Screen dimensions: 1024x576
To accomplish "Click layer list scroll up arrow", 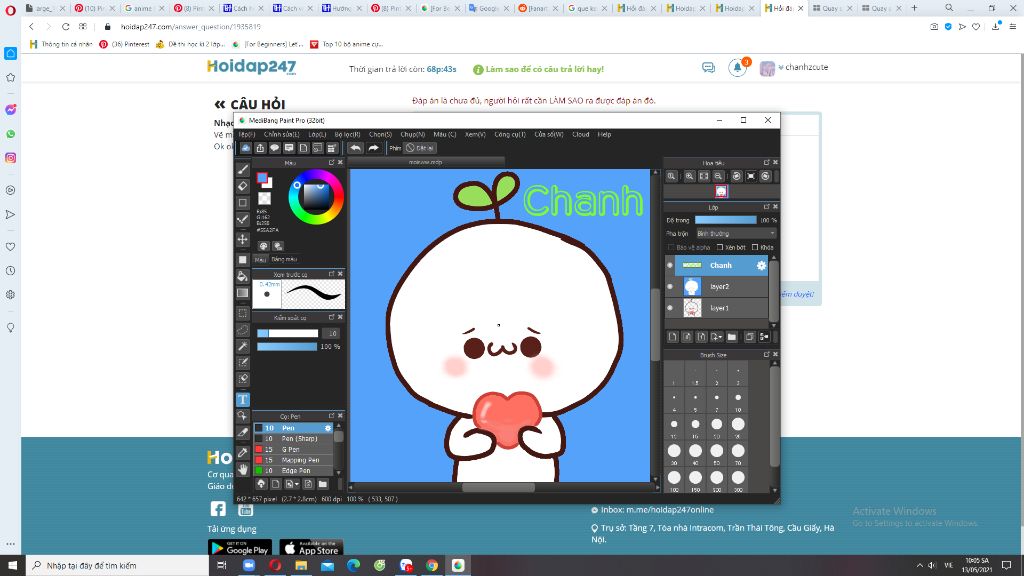I will click(773, 257).
